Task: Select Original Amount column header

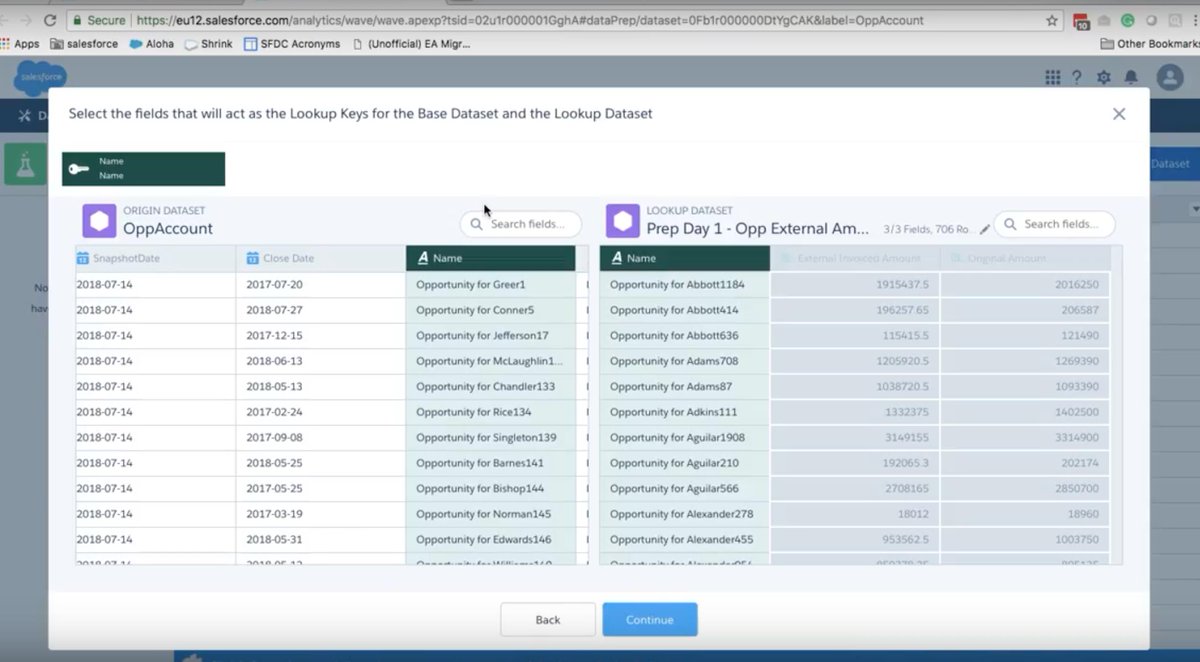Action: pyautogui.click(x=1025, y=258)
